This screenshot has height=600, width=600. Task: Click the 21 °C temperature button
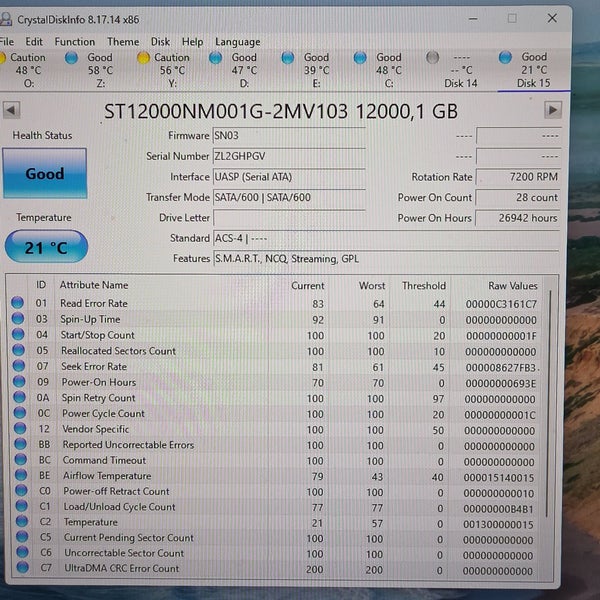(x=46, y=246)
